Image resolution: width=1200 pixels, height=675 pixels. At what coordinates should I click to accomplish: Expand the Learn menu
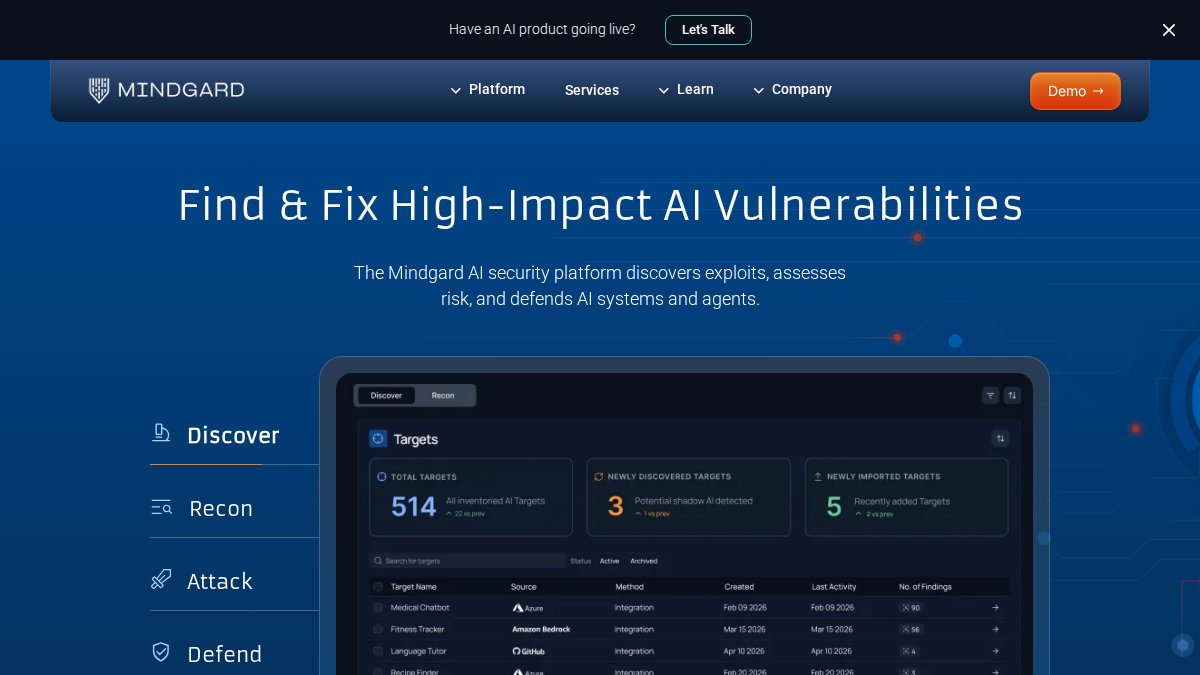tap(686, 90)
